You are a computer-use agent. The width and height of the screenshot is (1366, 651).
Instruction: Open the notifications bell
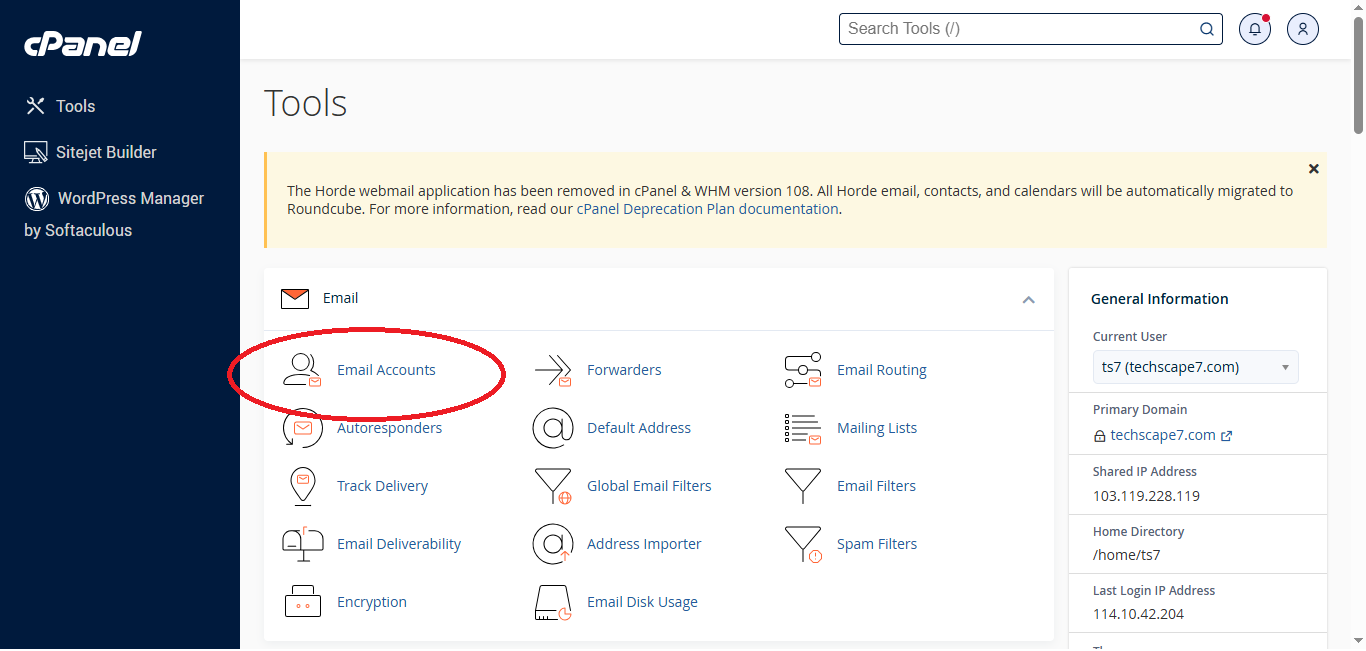coord(1255,29)
